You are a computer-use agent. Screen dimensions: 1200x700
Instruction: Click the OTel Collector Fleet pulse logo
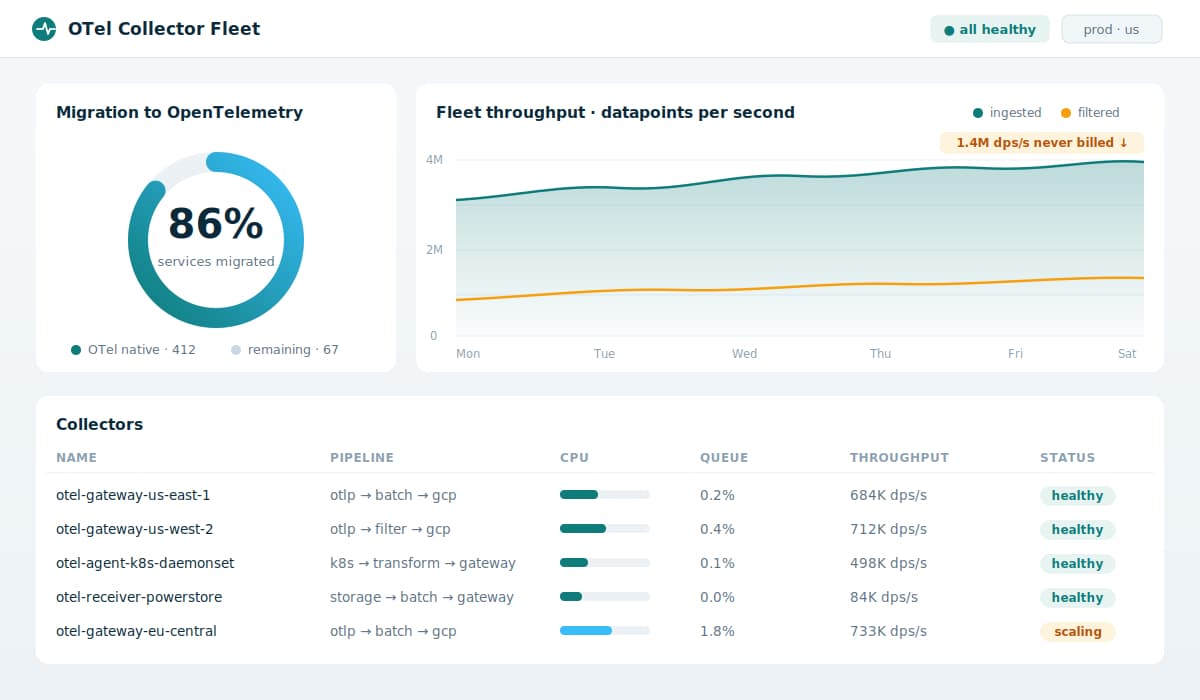coord(44,29)
